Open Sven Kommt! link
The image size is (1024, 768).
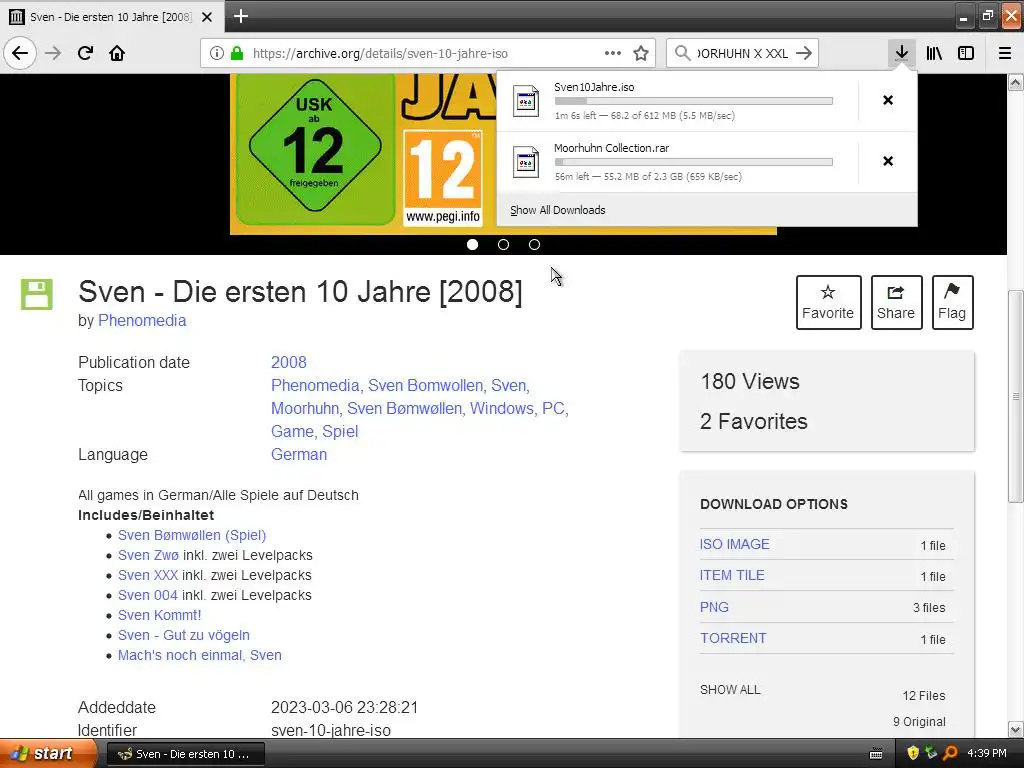[x=159, y=615]
